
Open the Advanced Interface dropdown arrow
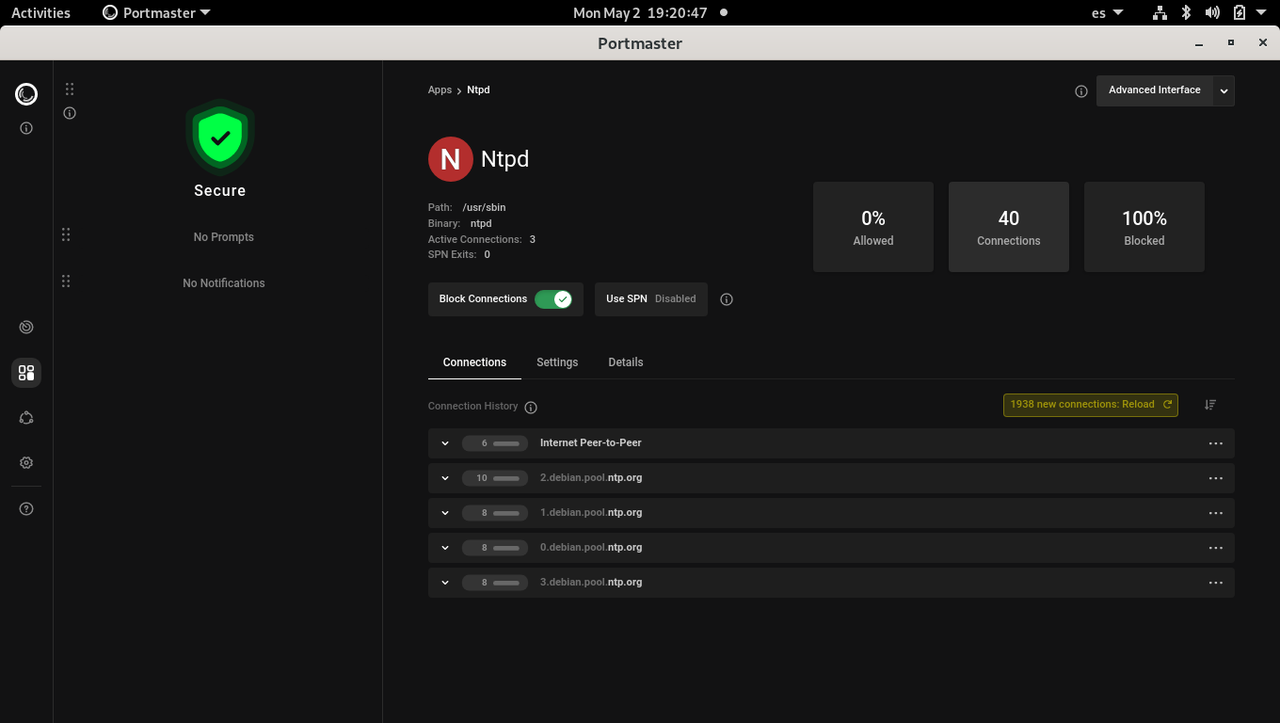[x=1224, y=91]
